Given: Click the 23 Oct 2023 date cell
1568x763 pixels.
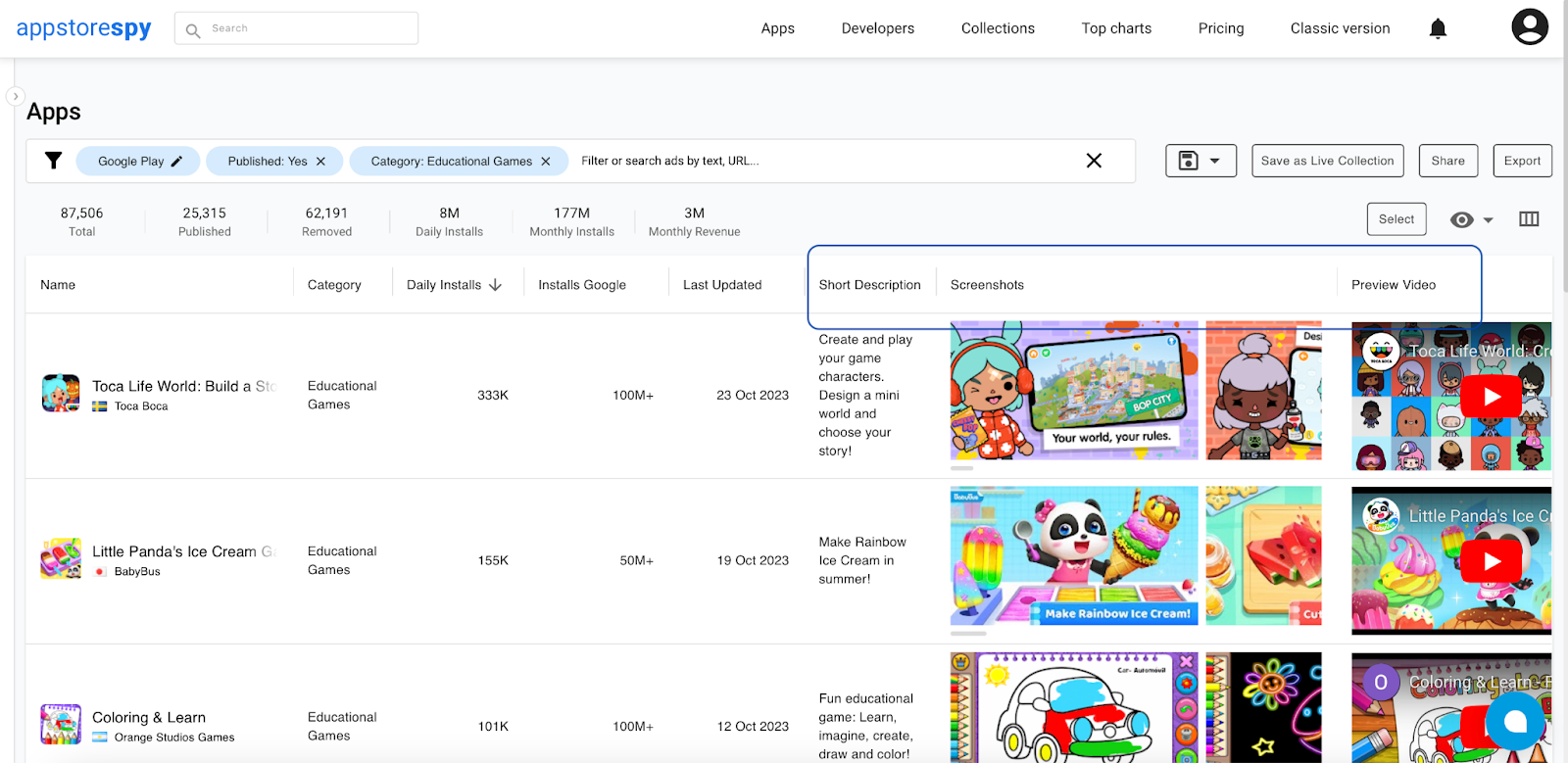Looking at the screenshot, I should 753,396.
